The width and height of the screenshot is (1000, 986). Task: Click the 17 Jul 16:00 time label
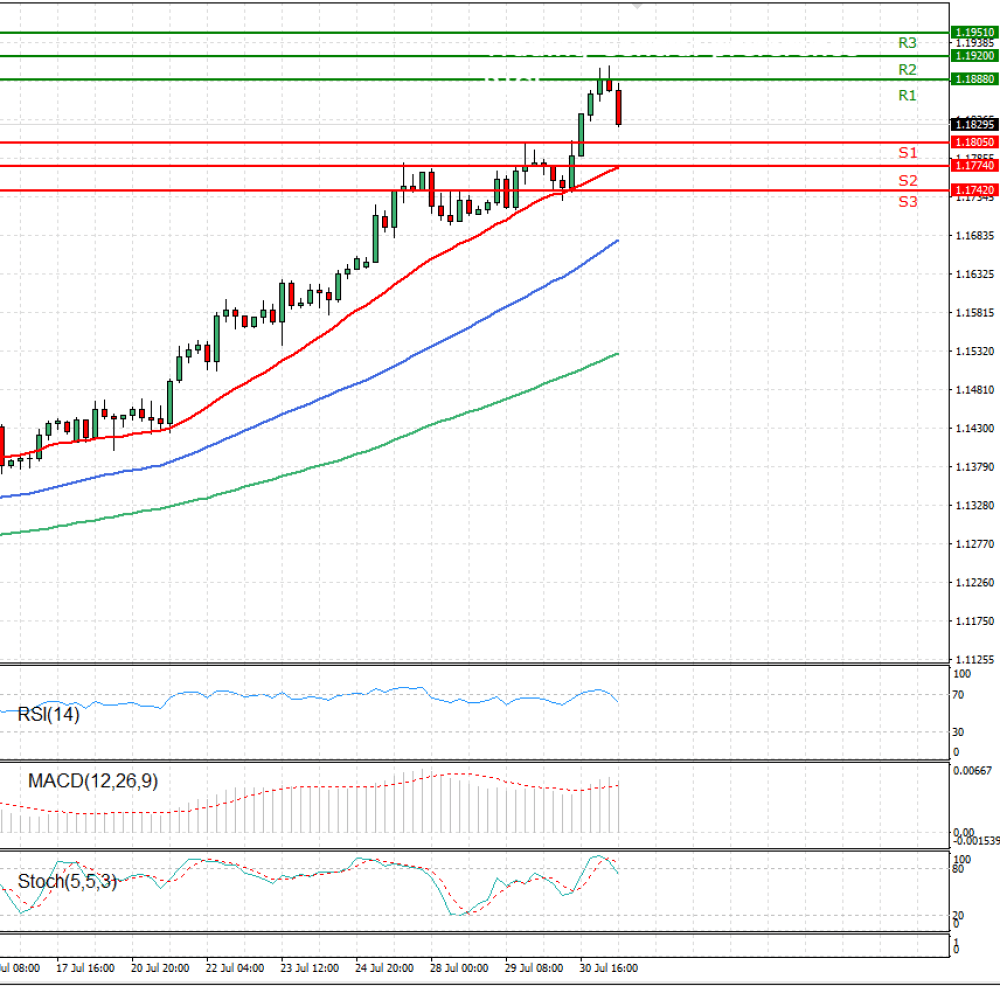pyautogui.click(x=85, y=968)
